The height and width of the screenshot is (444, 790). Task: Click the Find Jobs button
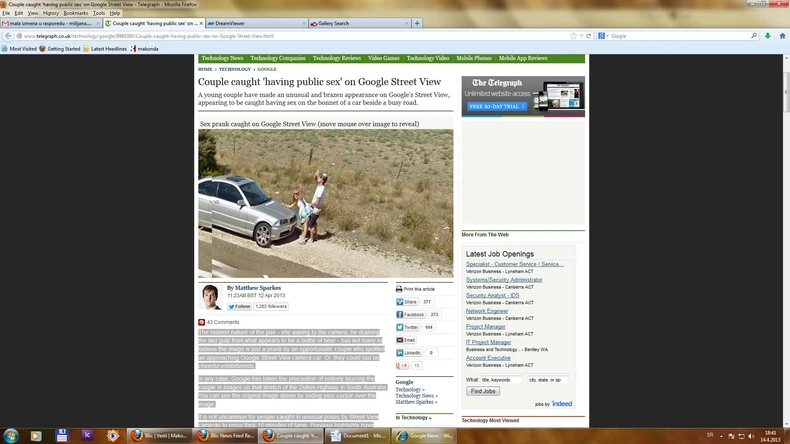pyautogui.click(x=483, y=391)
